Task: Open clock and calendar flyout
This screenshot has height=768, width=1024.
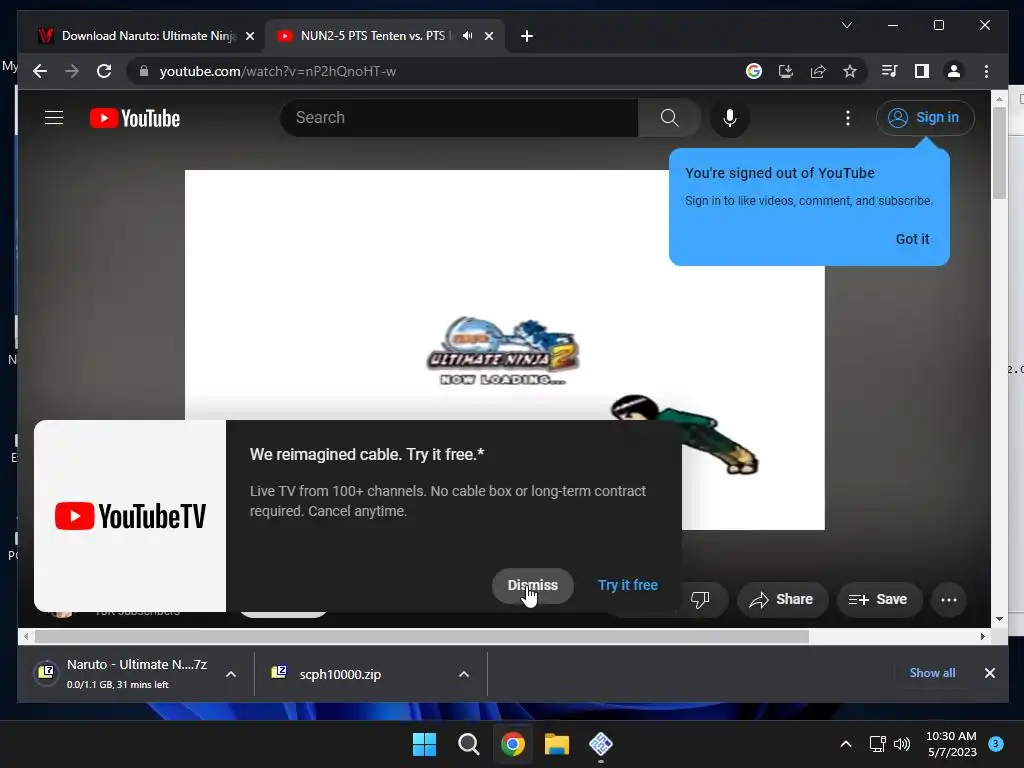Action: coord(951,744)
